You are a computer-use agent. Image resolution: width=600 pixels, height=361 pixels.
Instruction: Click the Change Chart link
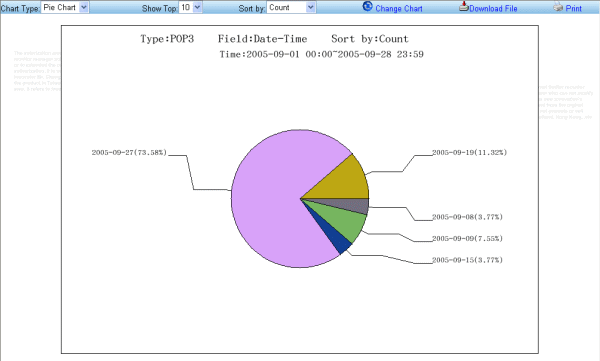399,8
